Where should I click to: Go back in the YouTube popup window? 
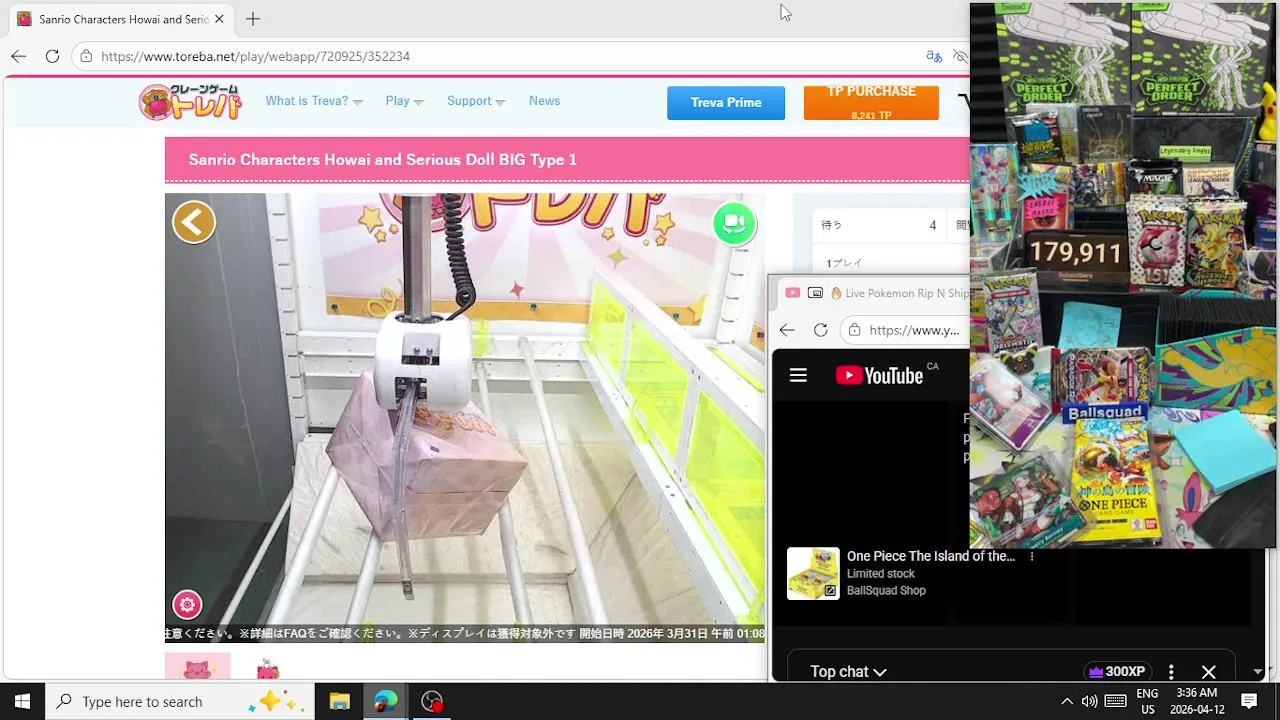pyautogui.click(x=787, y=330)
